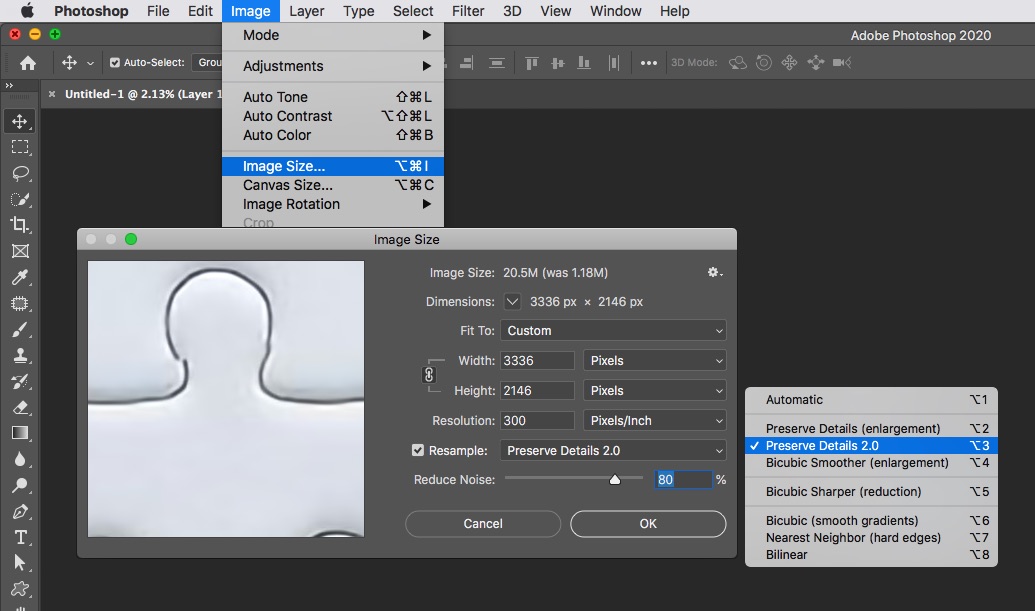Select the Horizontal Type tool
The image size is (1035, 611).
point(20,537)
